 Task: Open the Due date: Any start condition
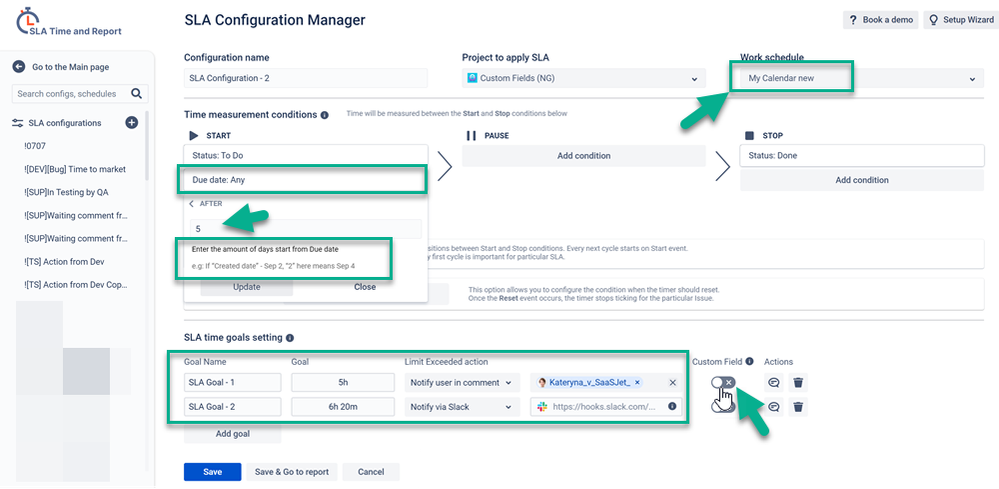click(x=305, y=180)
